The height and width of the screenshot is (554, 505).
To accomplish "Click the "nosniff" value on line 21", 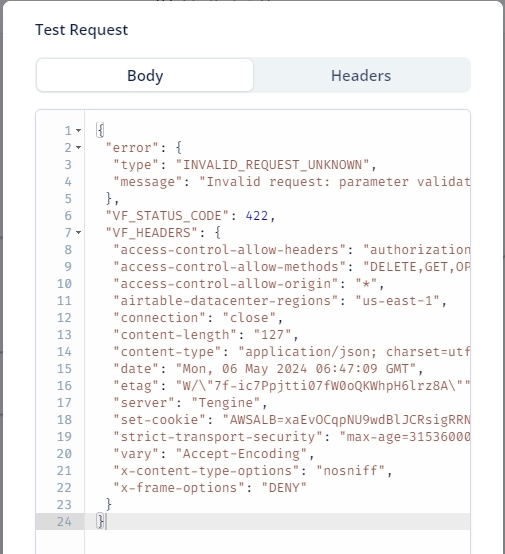I will 350,471.
